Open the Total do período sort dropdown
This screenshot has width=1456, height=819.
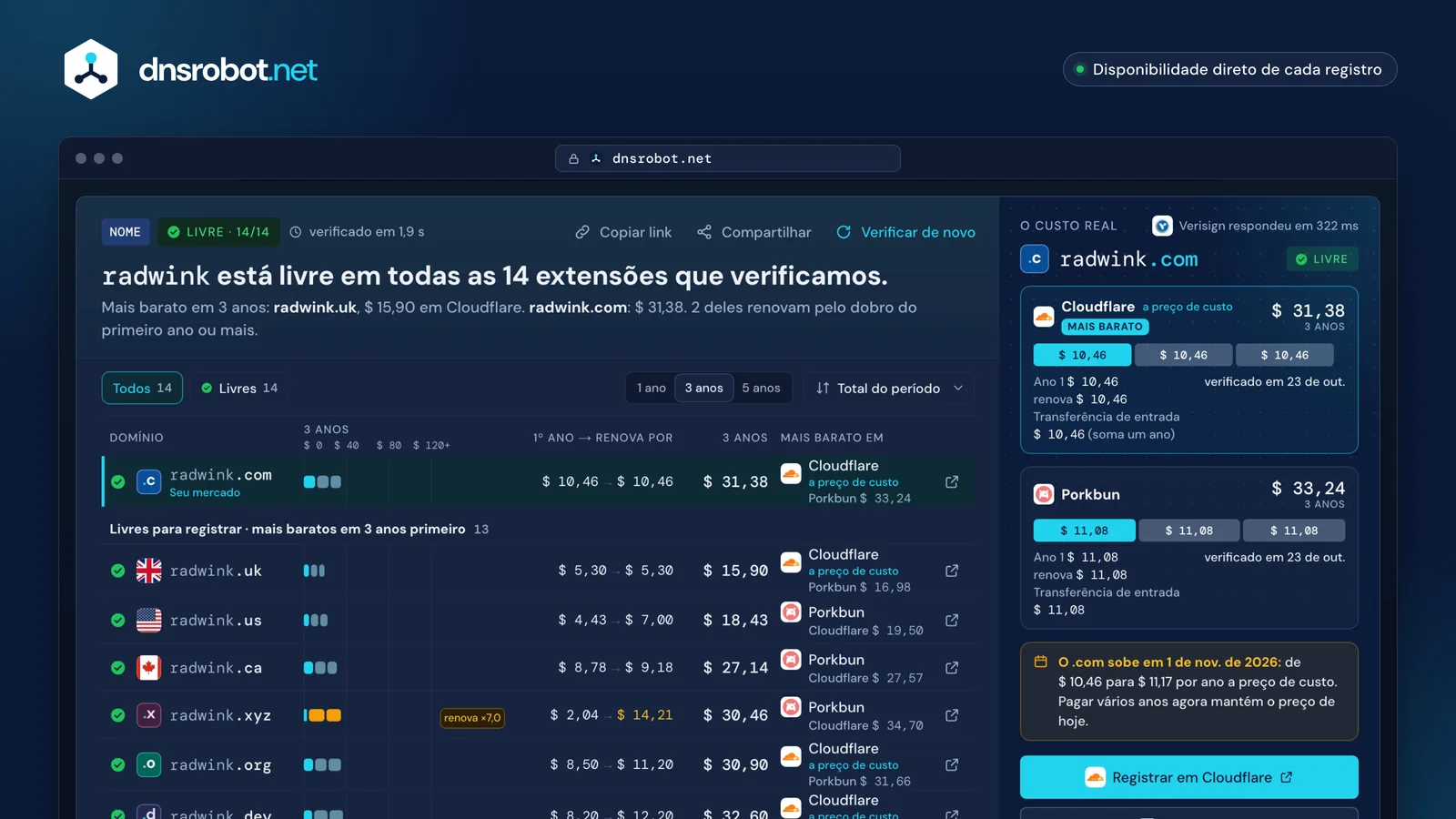click(x=889, y=388)
